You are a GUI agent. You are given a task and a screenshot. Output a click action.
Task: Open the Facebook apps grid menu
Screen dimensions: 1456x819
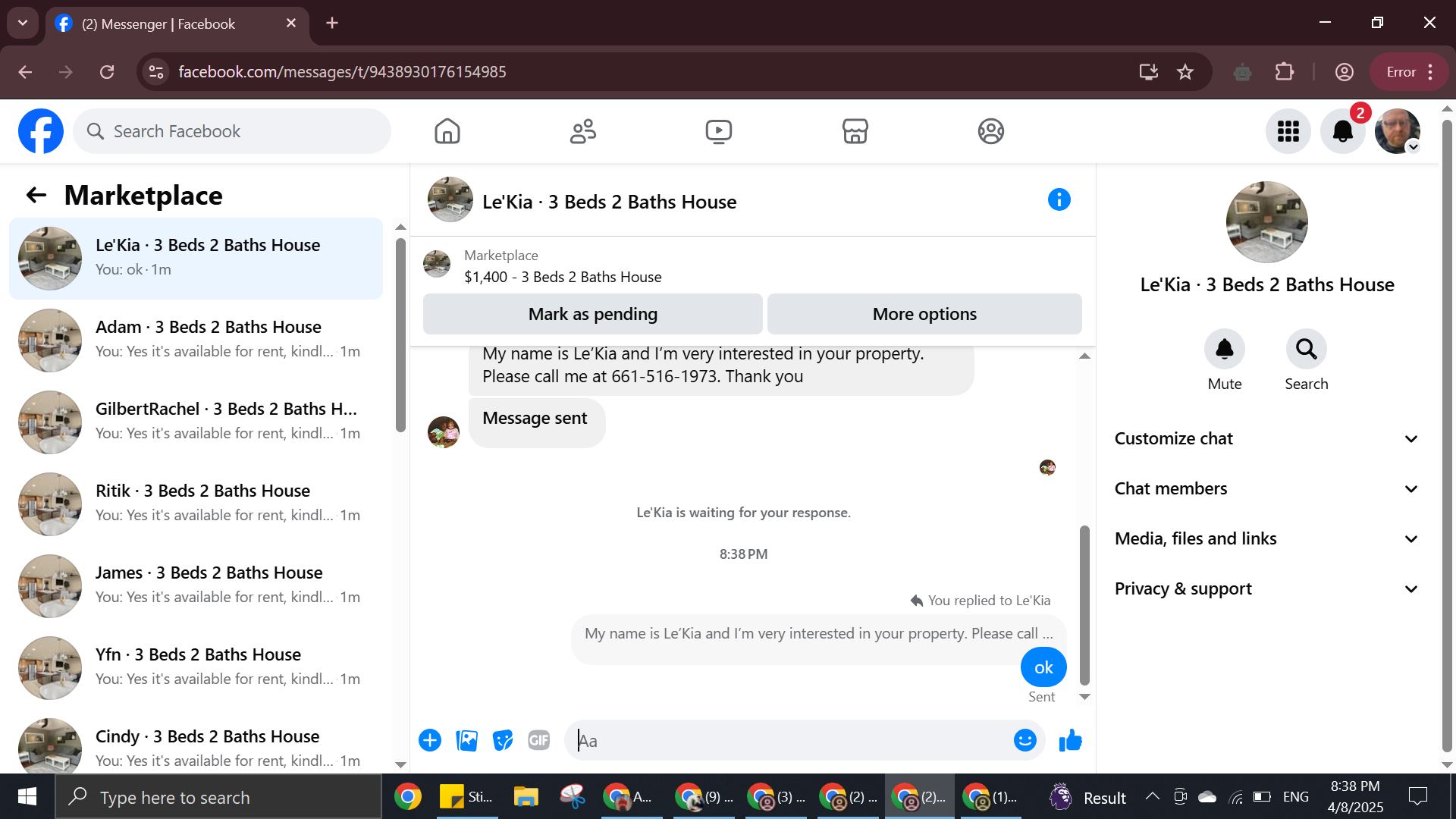click(1288, 131)
